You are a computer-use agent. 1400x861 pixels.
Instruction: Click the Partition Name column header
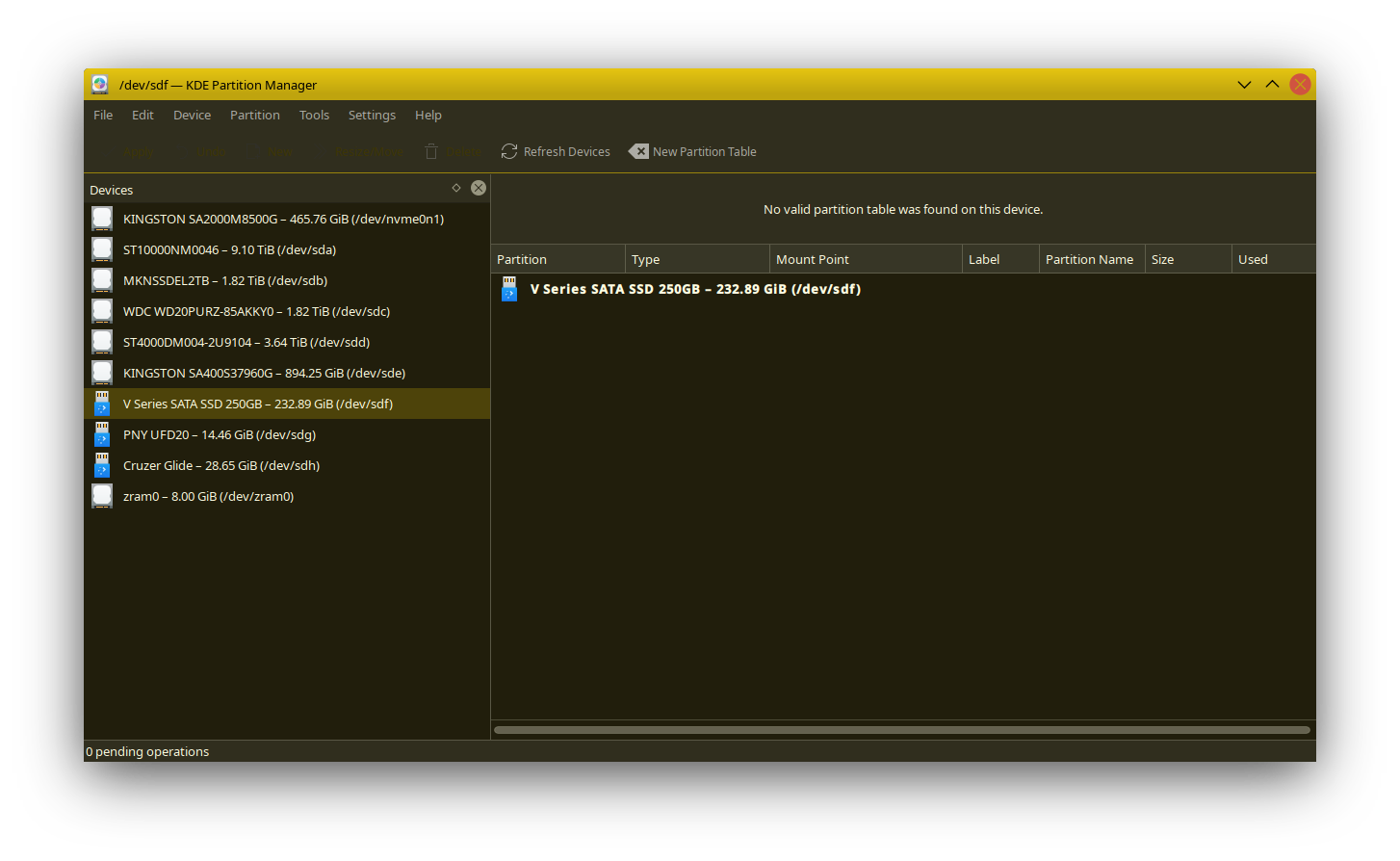point(1093,259)
